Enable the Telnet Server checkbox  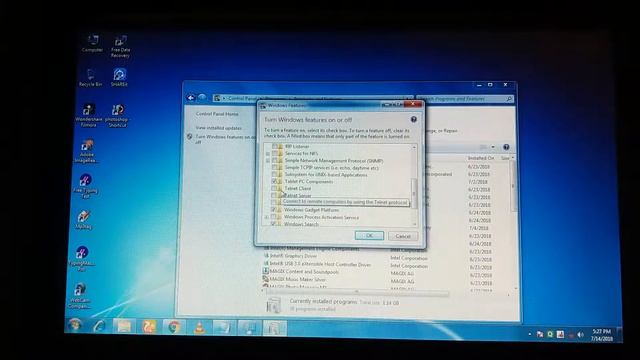274,195
